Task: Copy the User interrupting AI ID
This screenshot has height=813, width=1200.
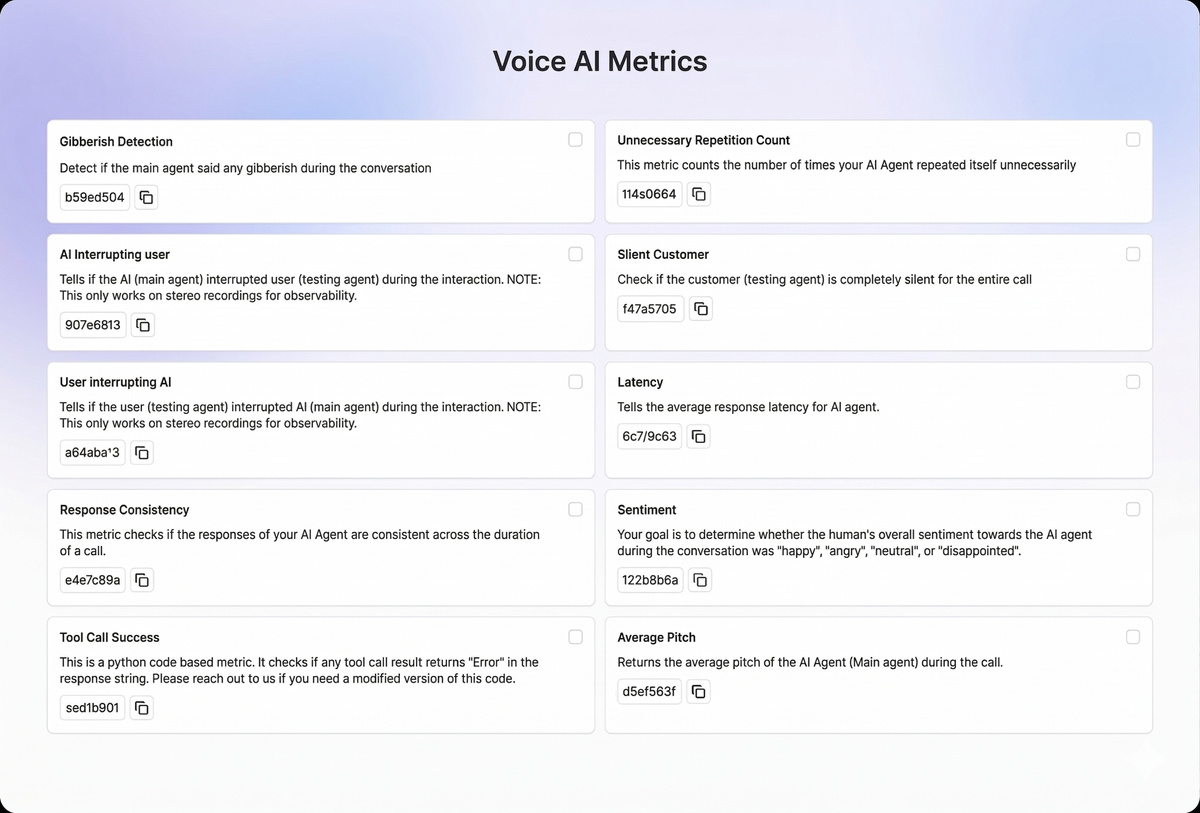Action: [x=142, y=453]
